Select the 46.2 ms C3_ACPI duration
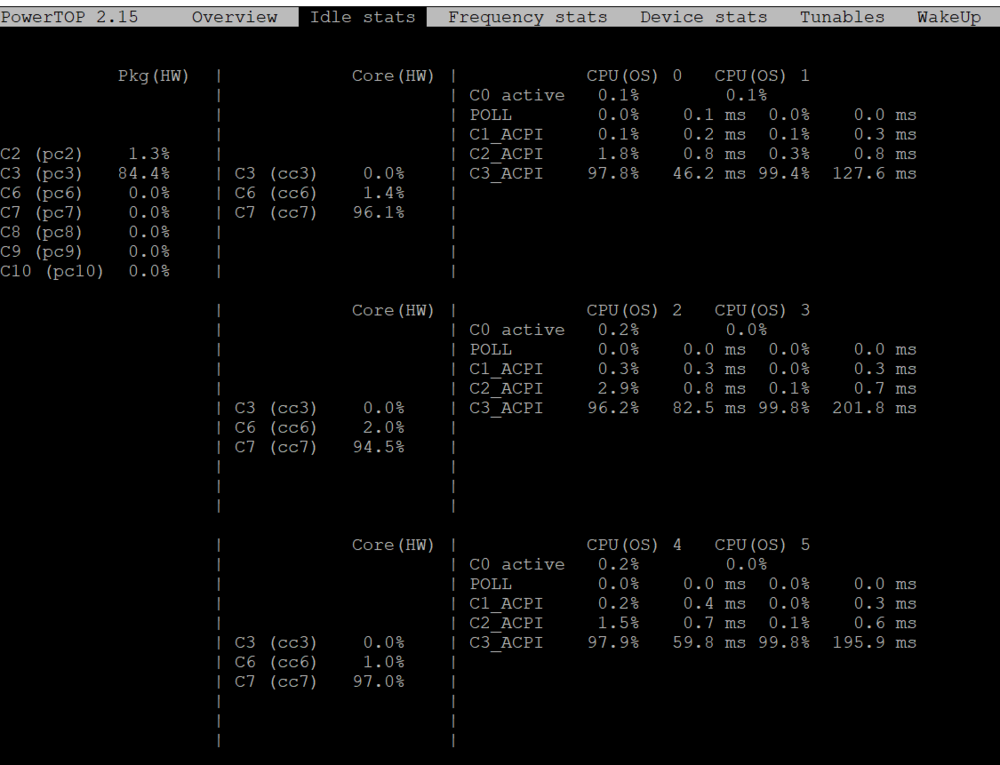 point(709,173)
